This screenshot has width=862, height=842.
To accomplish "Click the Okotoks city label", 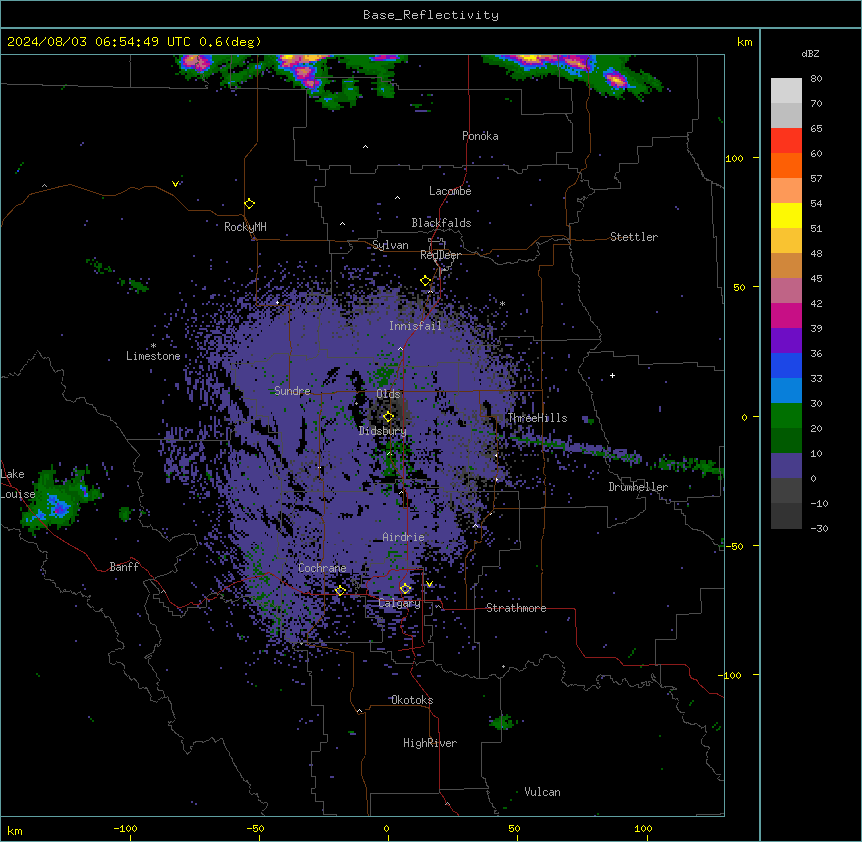I will [x=412, y=700].
